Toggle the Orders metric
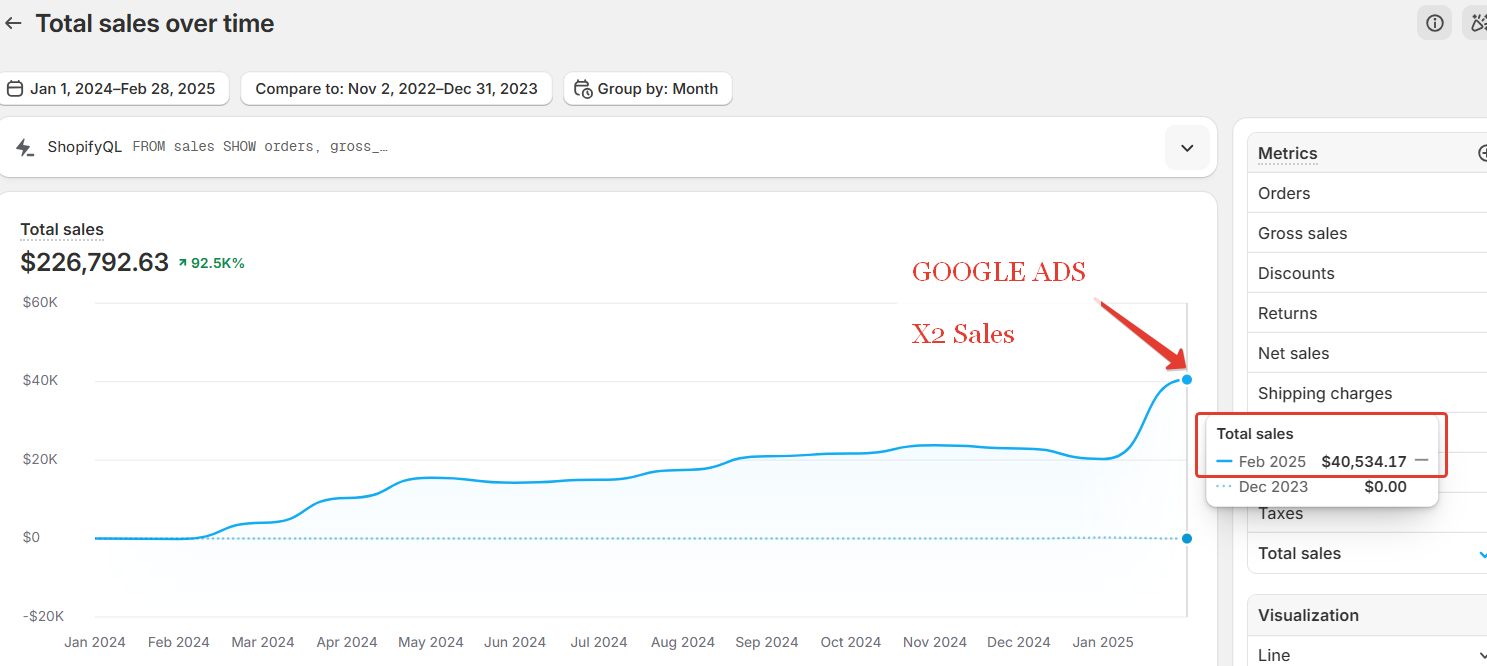1487x666 pixels. point(1284,193)
